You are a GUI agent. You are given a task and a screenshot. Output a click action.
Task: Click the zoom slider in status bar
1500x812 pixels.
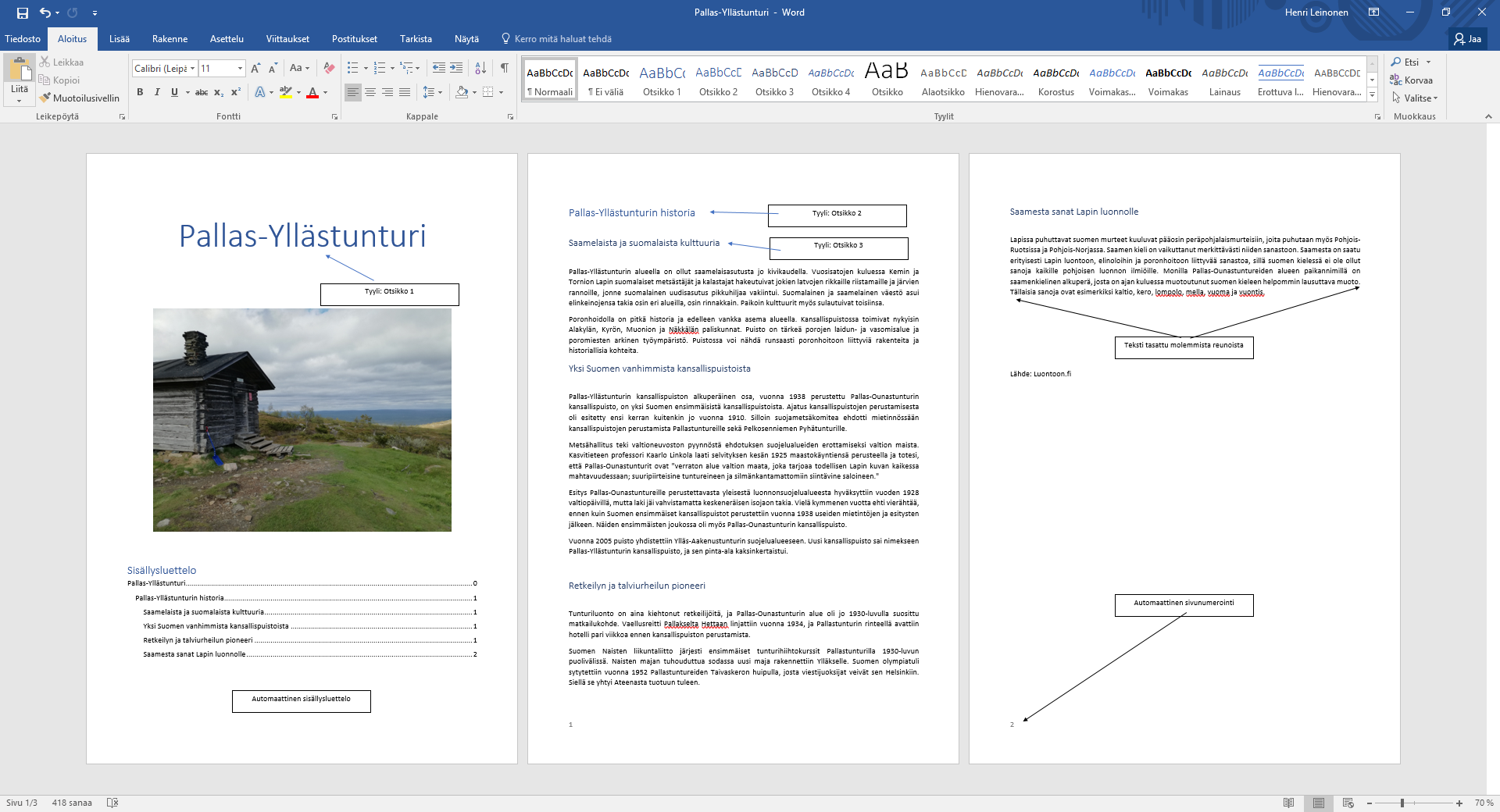coord(1402,803)
